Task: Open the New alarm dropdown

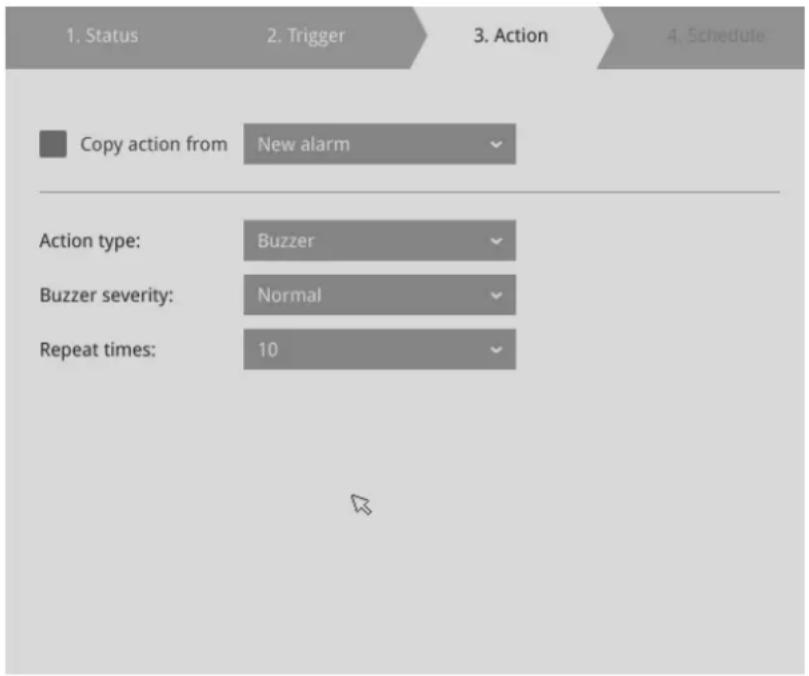Action: coord(379,144)
